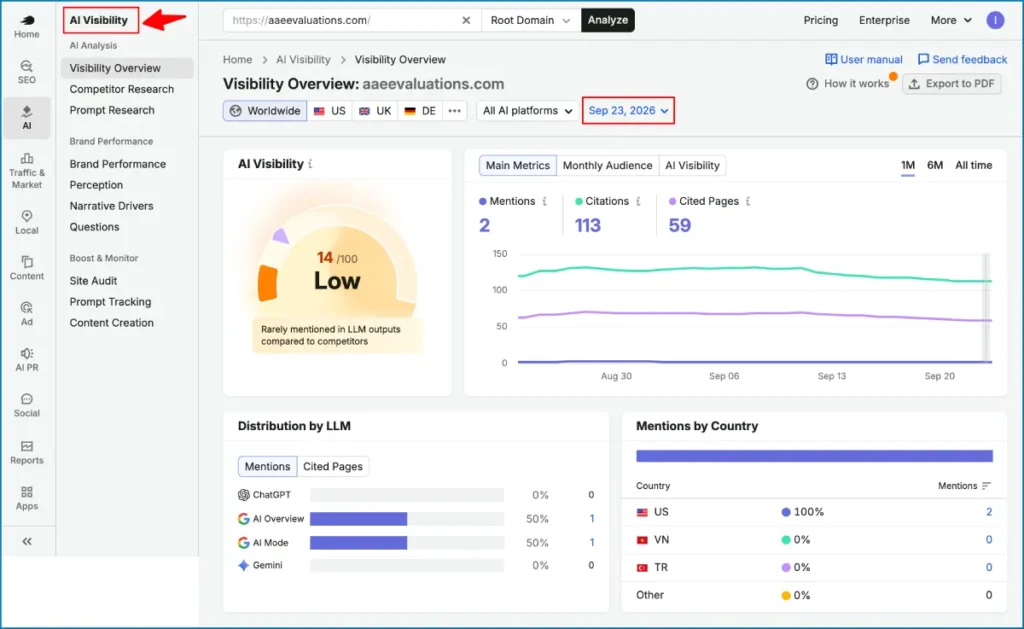Select the Worldwide region toggle
Viewport: 1024px width, 629px height.
coord(265,110)
